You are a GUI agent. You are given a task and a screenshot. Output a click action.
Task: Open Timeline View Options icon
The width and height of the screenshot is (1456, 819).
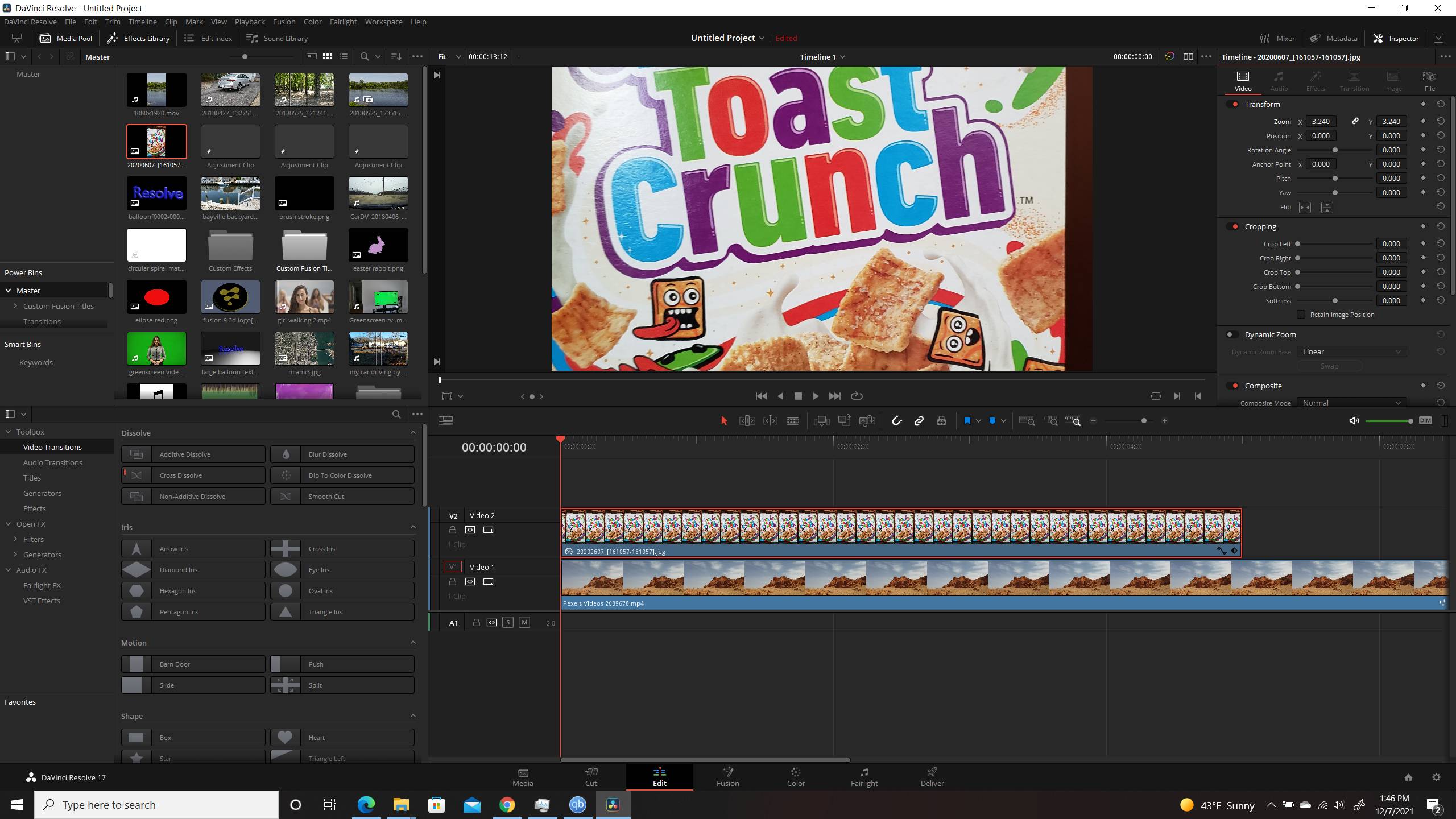tap(446, 421)
